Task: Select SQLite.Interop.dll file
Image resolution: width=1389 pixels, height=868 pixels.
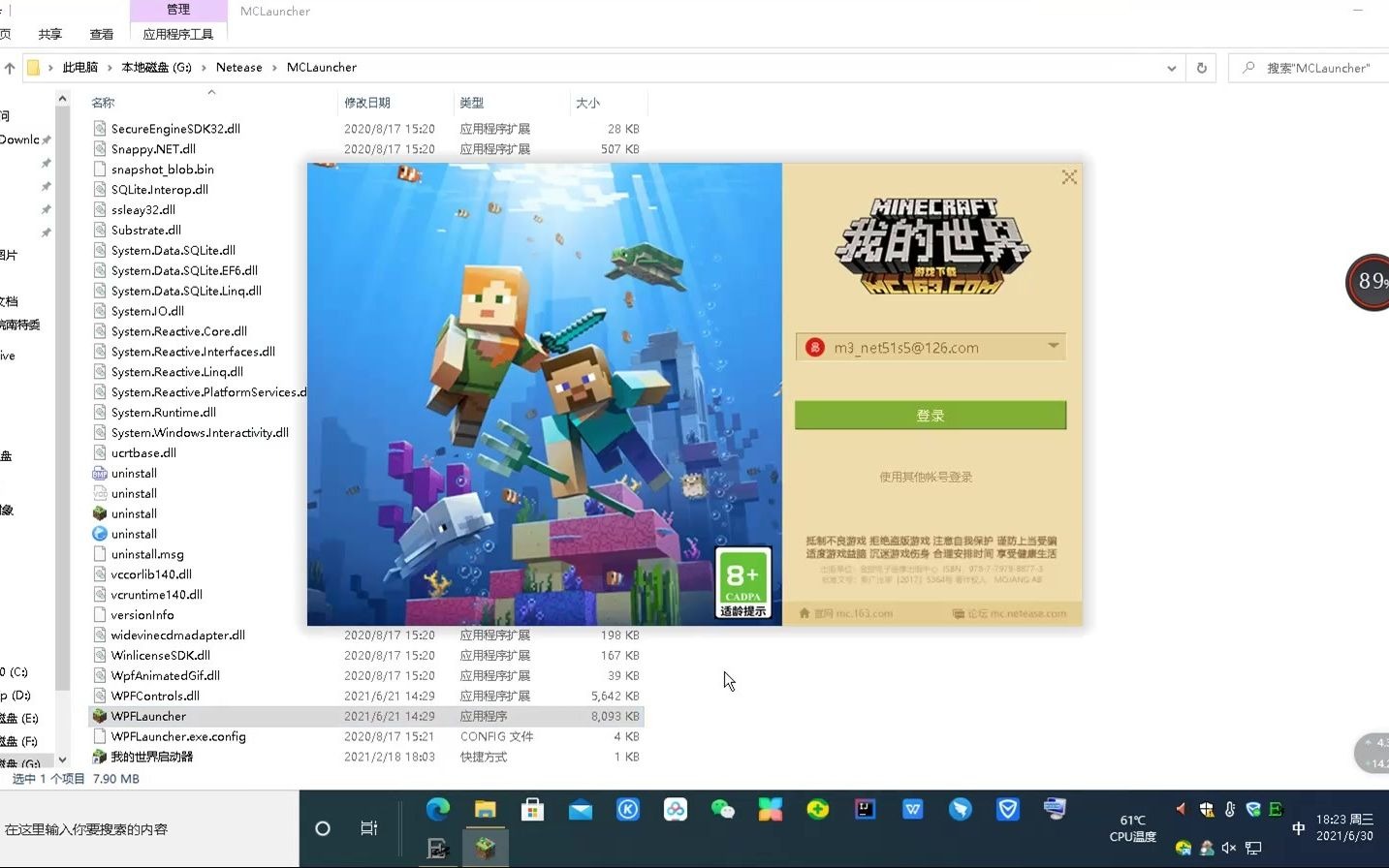Action: tap(160, 189)
